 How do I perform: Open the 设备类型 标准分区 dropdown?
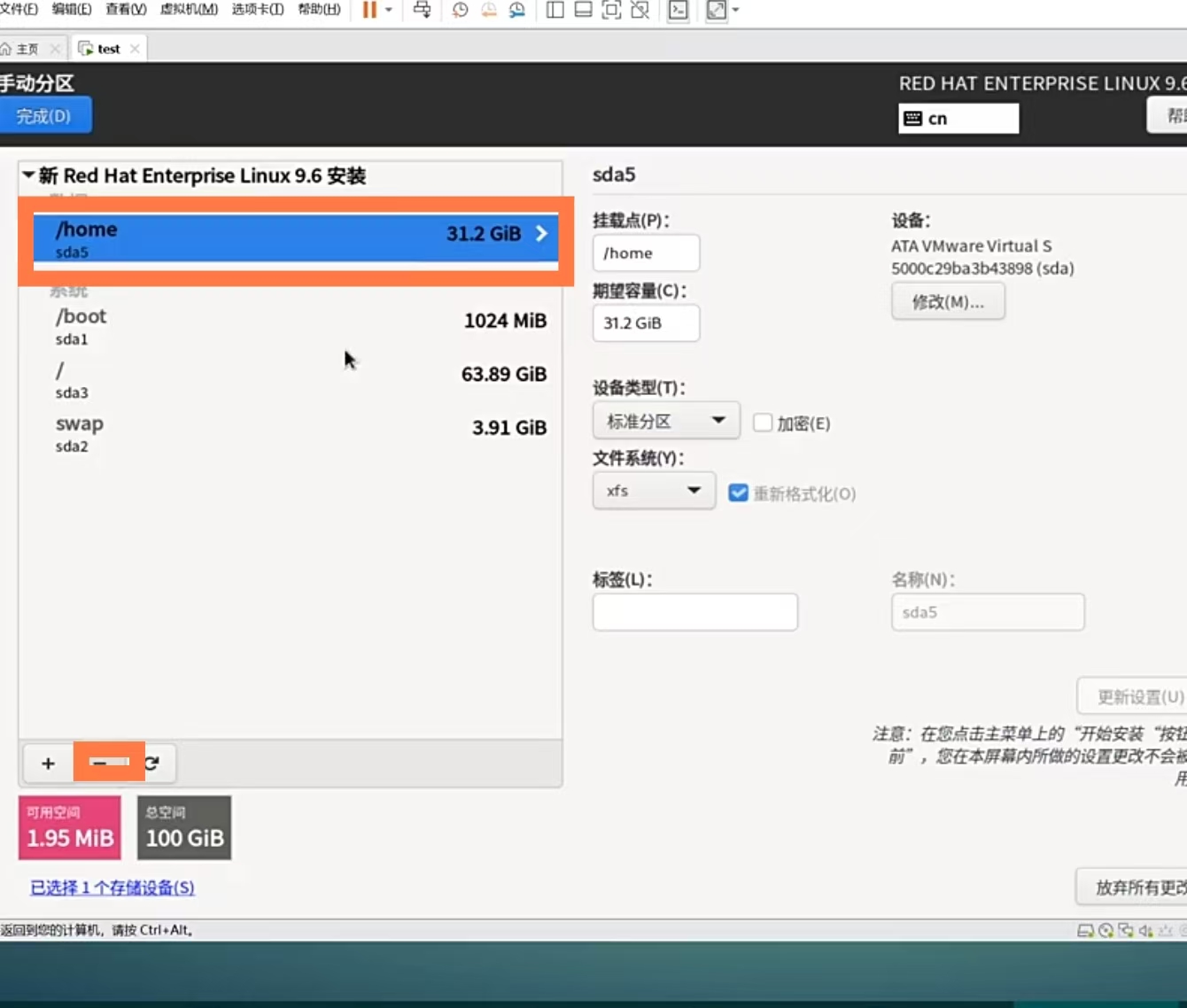pyautogui.click(x=666, y=422)
